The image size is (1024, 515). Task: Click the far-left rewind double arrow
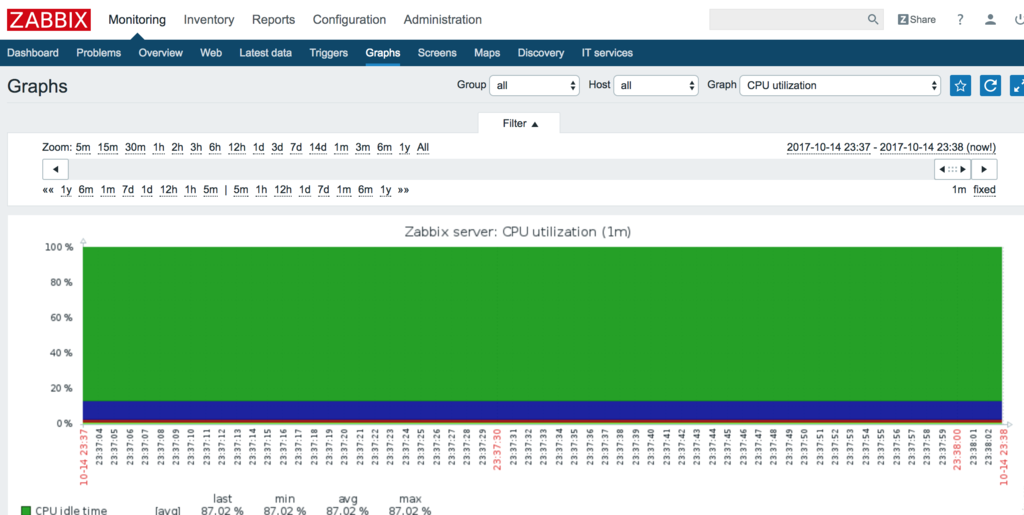(x=48, y=190)
